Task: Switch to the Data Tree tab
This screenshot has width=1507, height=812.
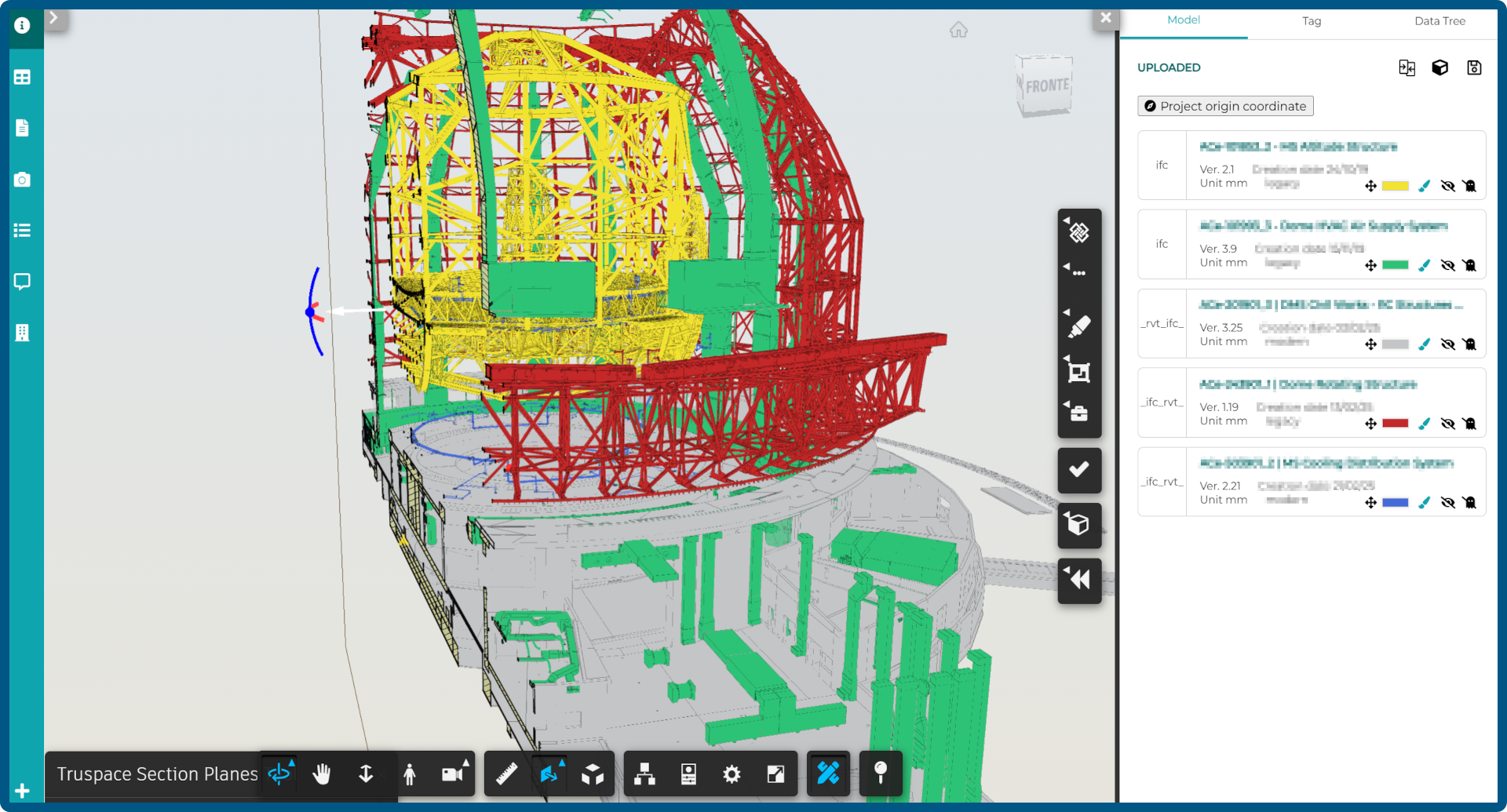Action: [x=1439, y=21]
